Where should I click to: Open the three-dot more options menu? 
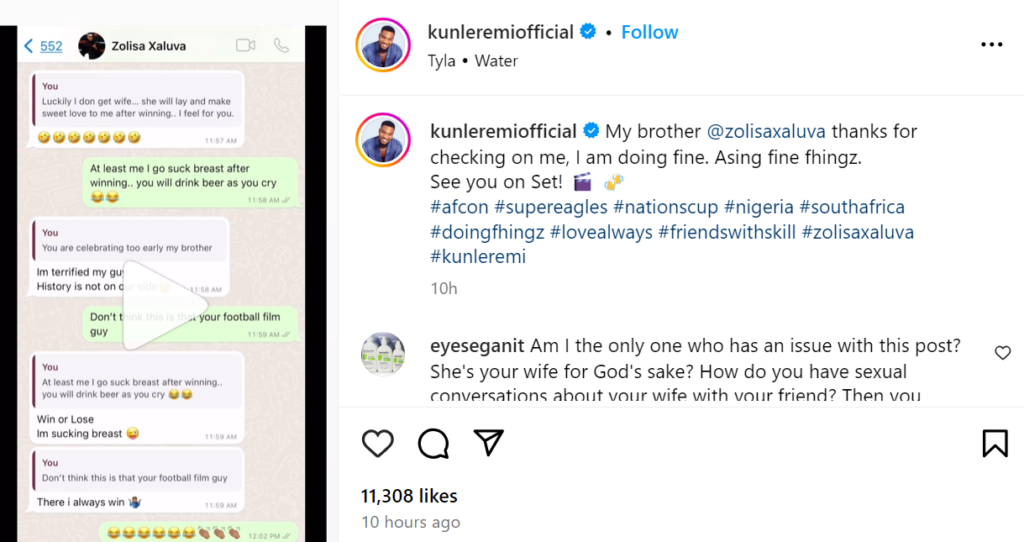[x=991, y=45]
